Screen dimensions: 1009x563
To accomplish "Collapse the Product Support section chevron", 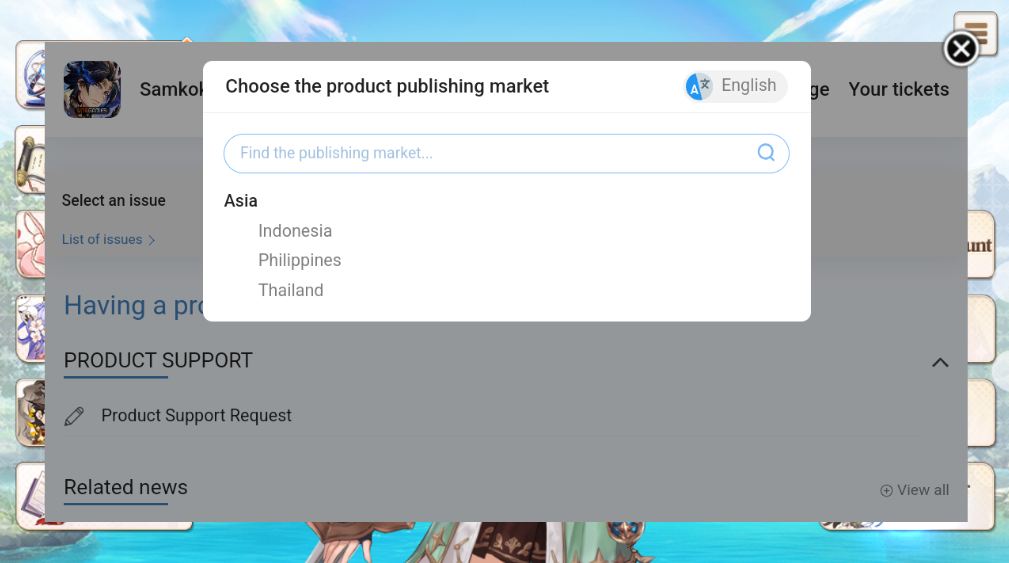I will point(940,362).
